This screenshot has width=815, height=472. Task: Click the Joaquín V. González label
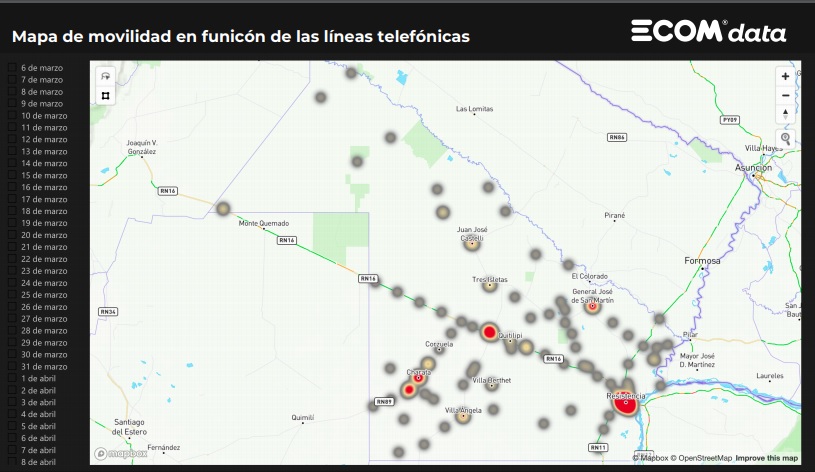pyautogui.click(x=142, y=147)
